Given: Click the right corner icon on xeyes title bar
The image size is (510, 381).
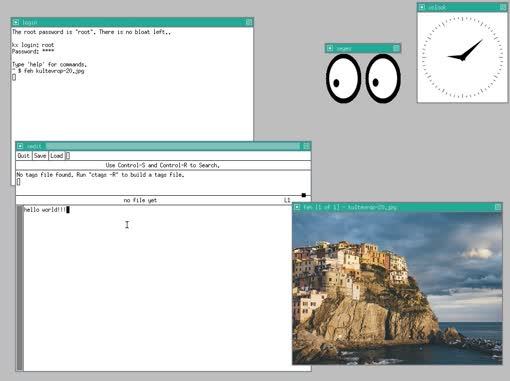Looking at the screenshot, I should [x=396, y=48].
